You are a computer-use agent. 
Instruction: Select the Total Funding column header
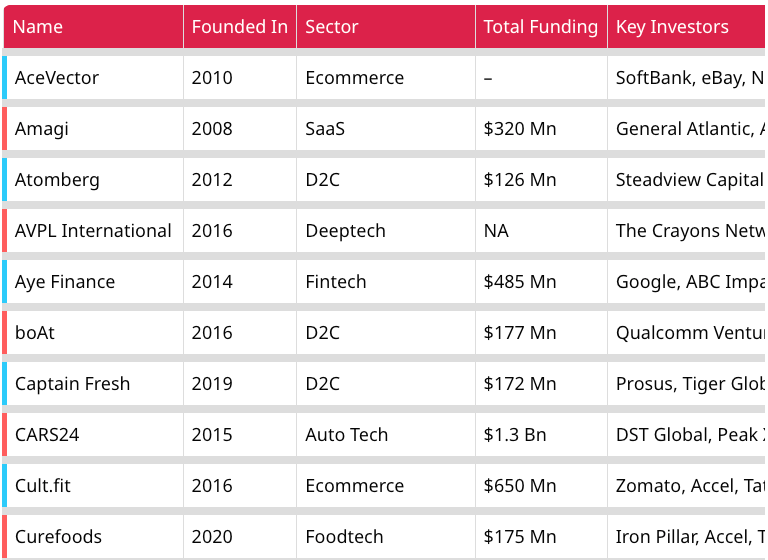(540, 27)
